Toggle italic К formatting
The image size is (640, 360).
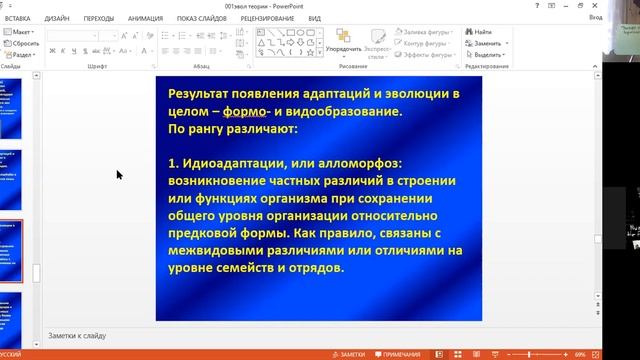tap(63, 51)
